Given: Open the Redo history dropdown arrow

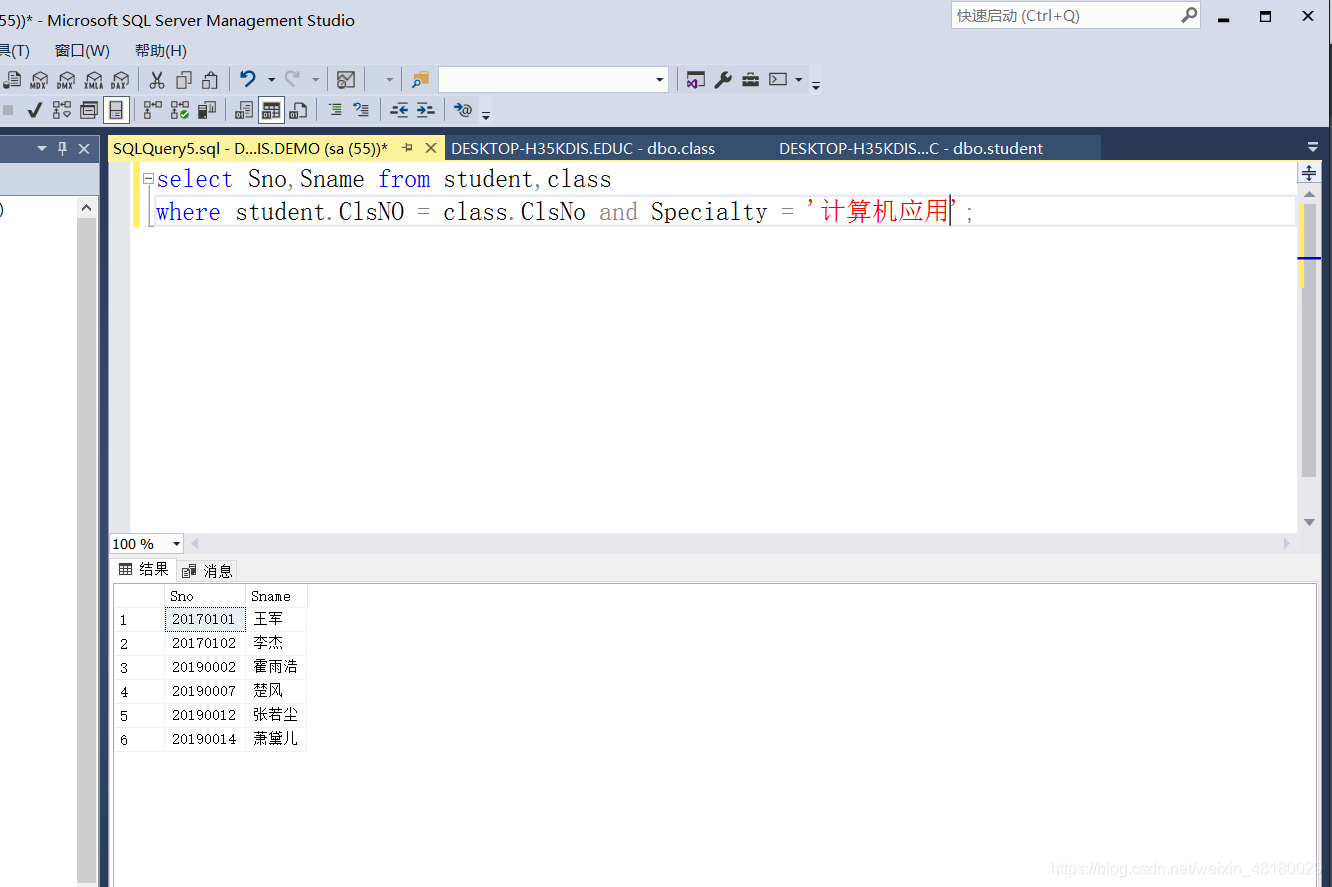Looking at the screenshot, I should (x=315, y=80).
